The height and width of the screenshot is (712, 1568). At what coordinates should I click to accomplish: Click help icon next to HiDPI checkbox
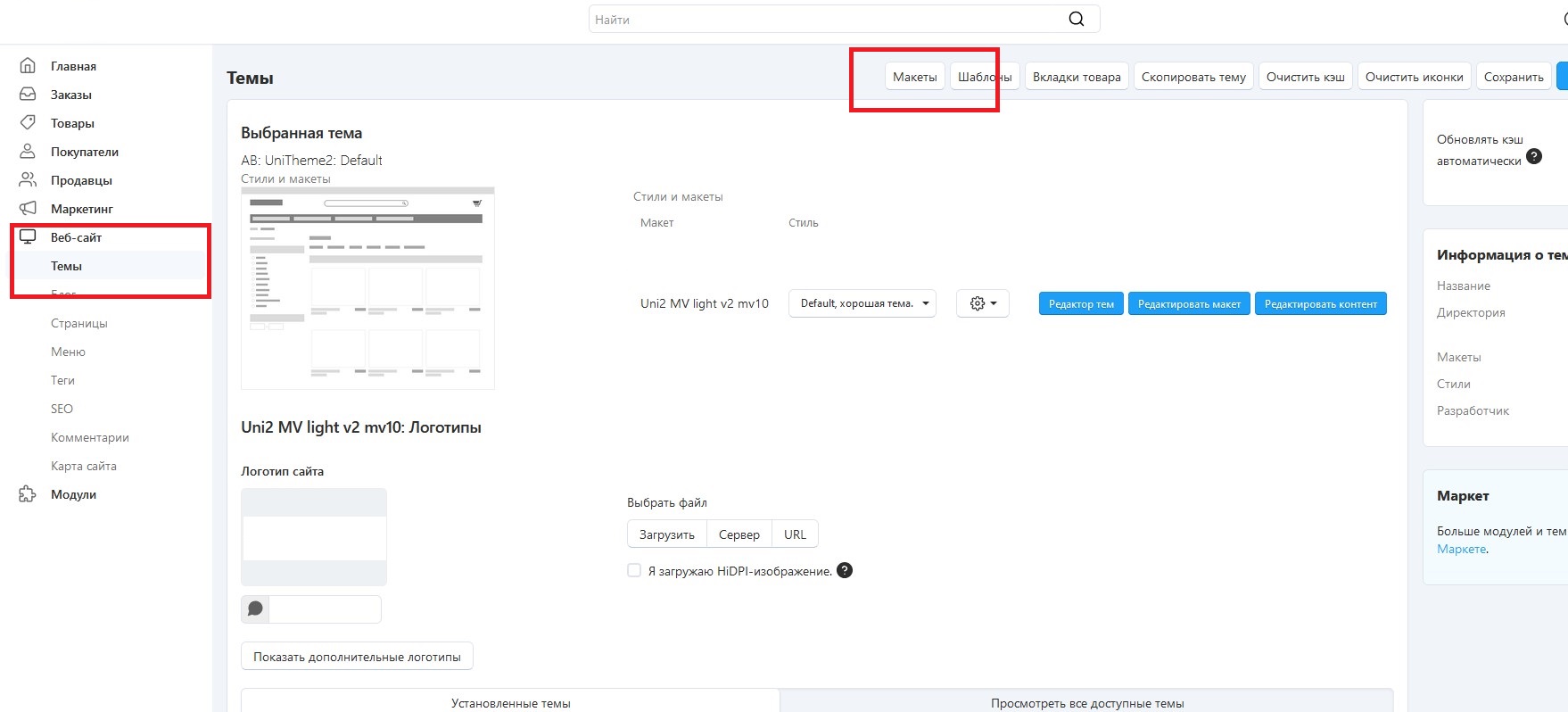(845, 570)
